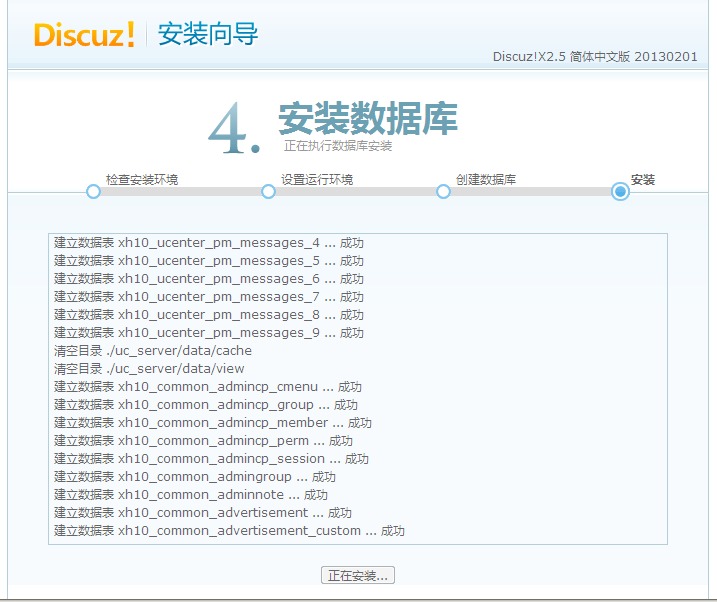This screenshot has width=717, height=602.
Task: Click the 清空目录 ./uc_server/data/cache line
Action: (153, 351)
